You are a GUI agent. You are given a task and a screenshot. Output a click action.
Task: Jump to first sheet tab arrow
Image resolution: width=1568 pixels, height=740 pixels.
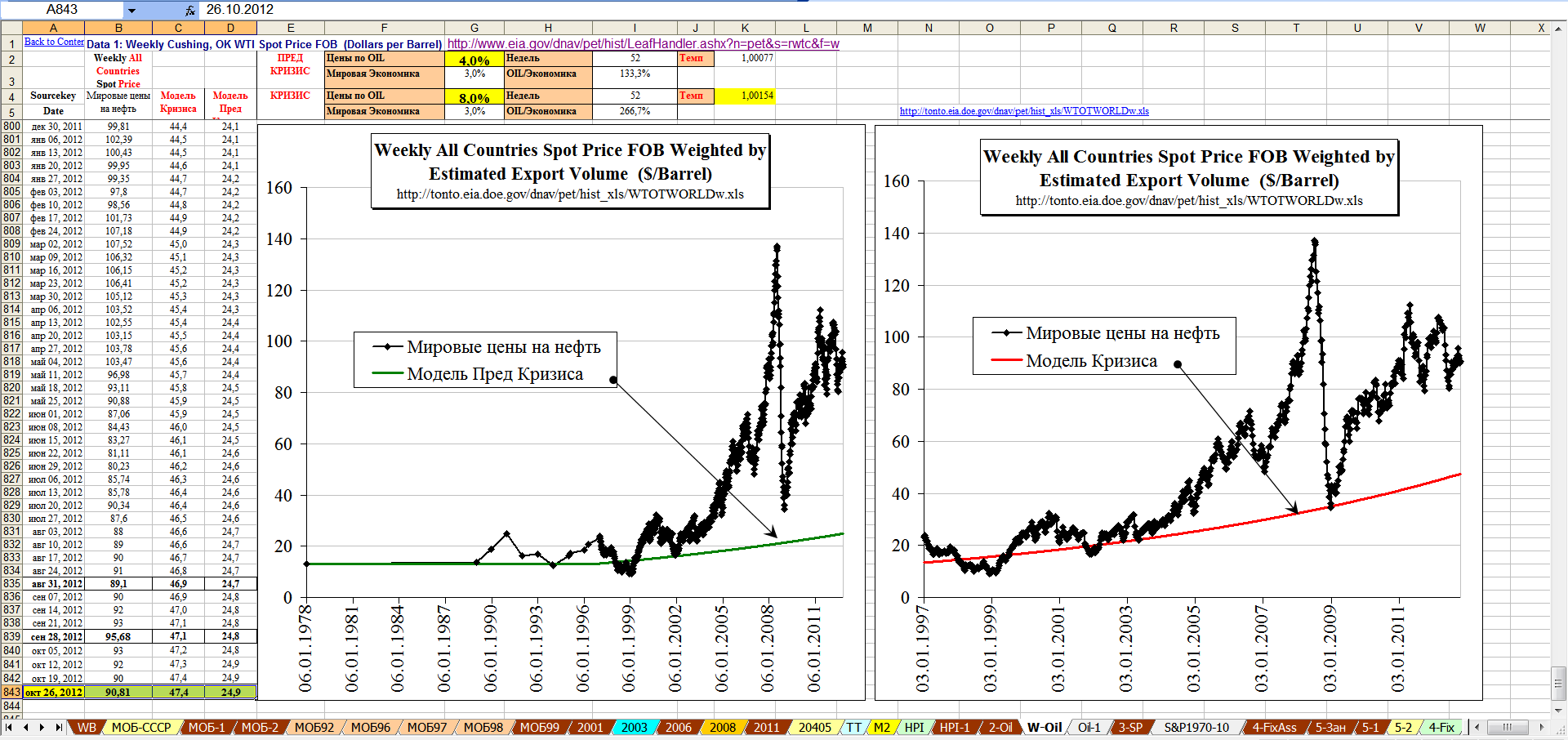point(9,727)
